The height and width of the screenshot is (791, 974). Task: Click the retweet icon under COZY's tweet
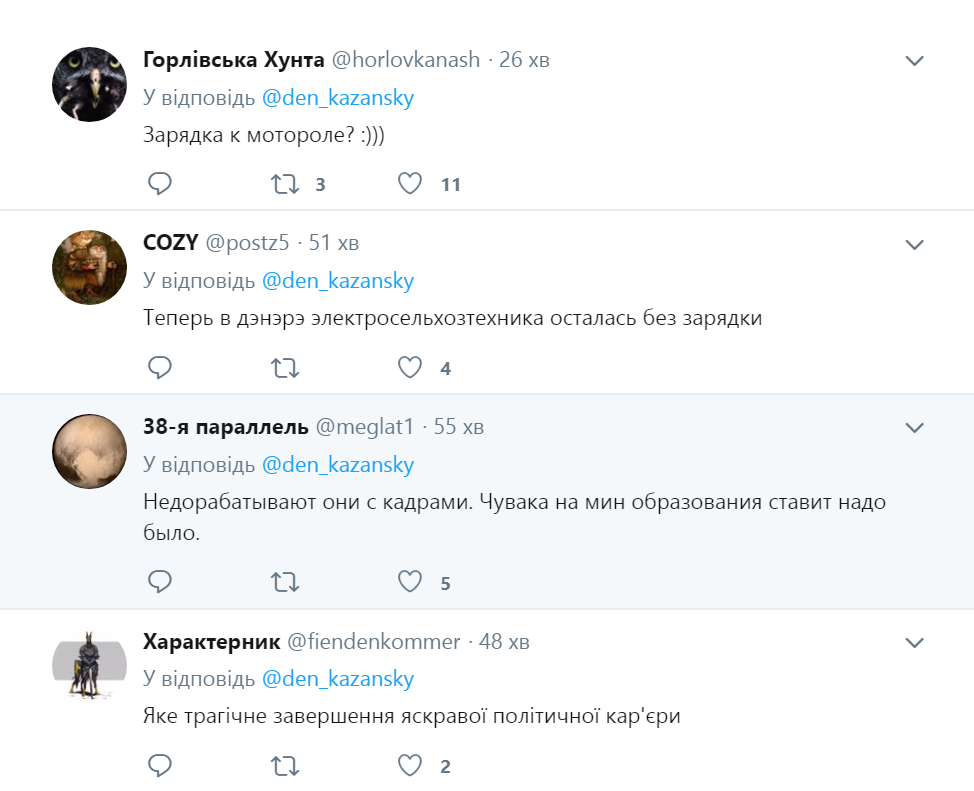tap(283, 367)
